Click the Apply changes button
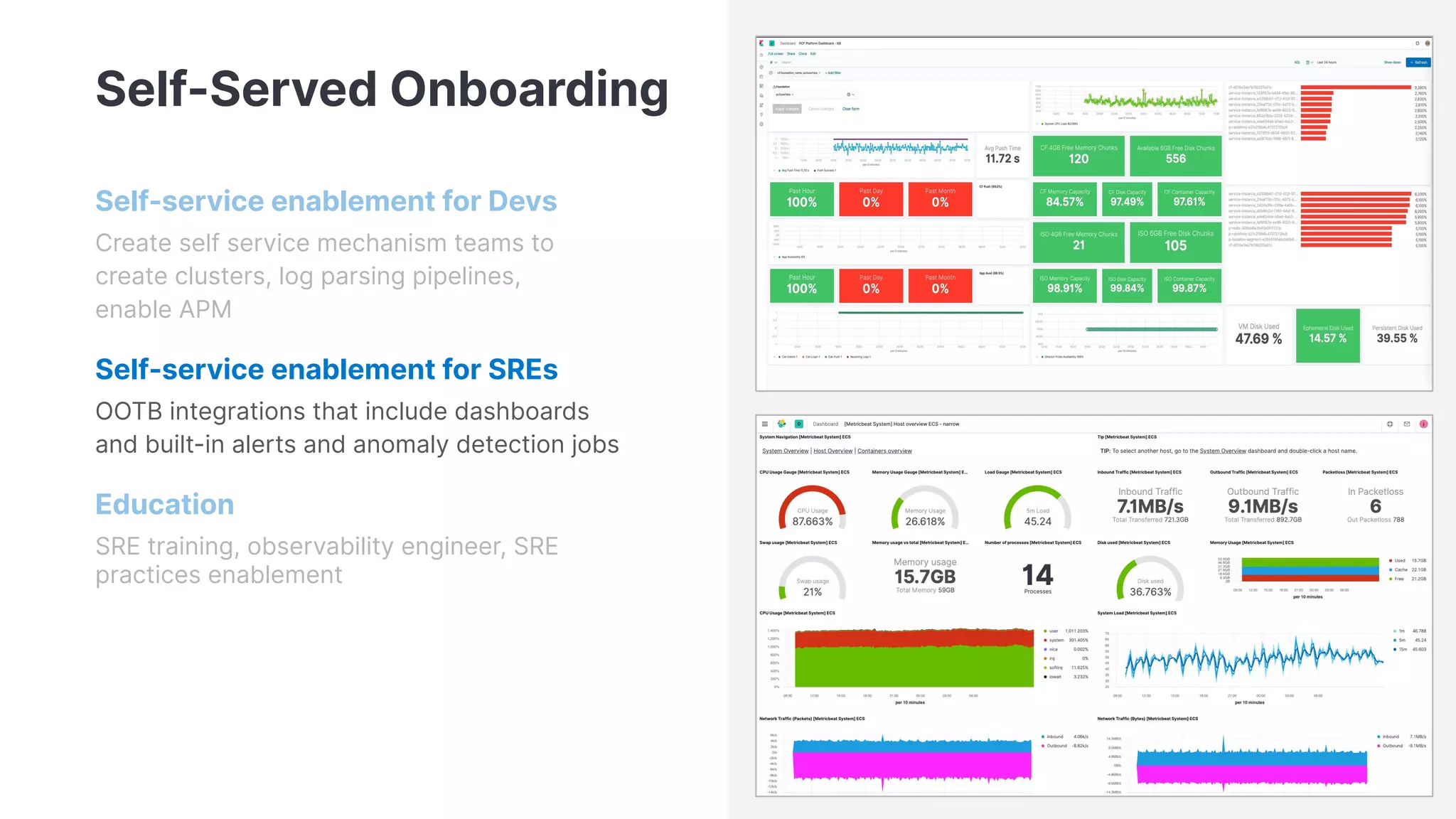Screen dimensions: 1456x819 pyautogui.click(x=787, y=109)
